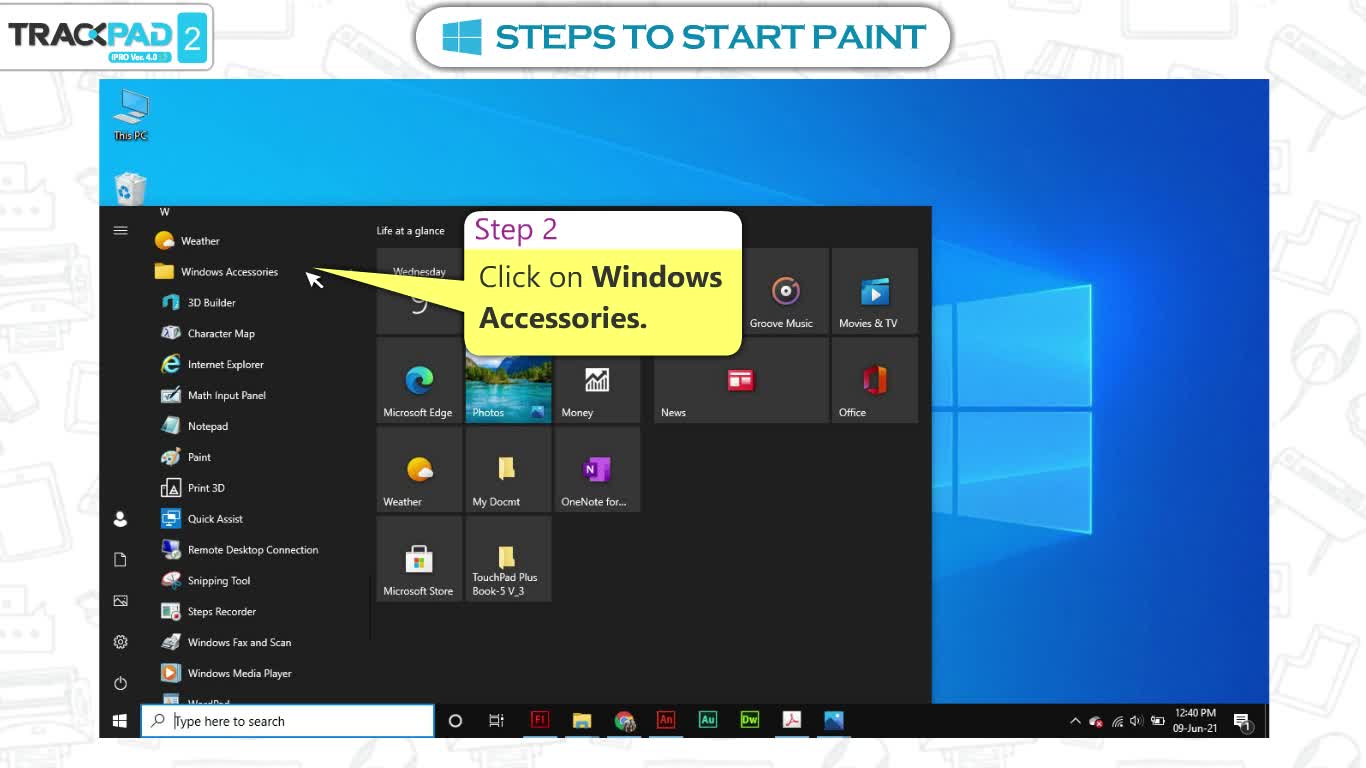Open the Movies & TV tile
The width and height of the screenshot is (1366, 768).
[875, 291]
